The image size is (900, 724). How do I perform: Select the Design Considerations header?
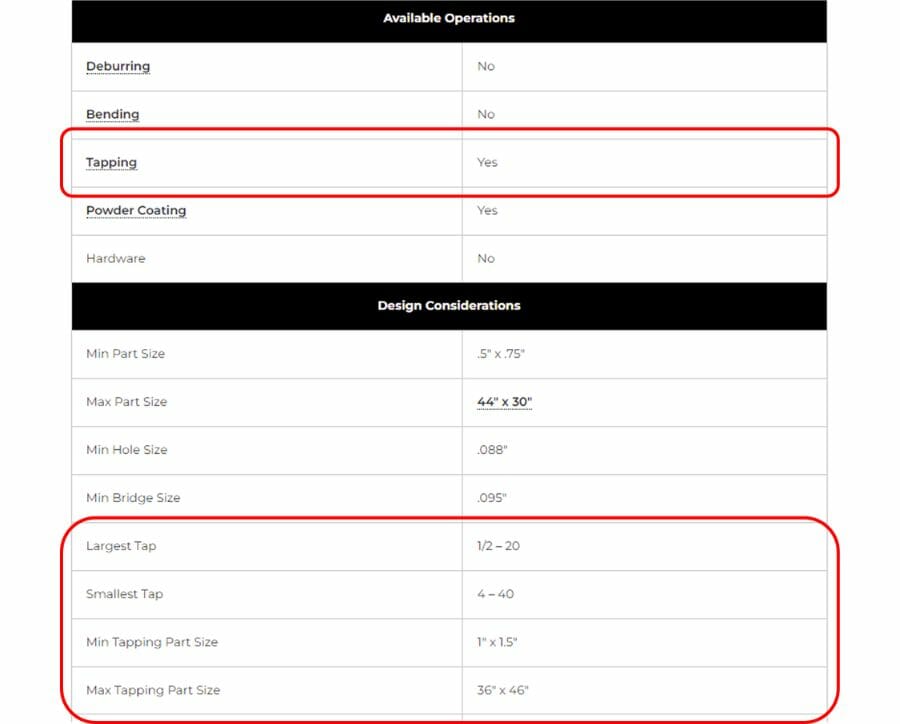pos(449,305)
